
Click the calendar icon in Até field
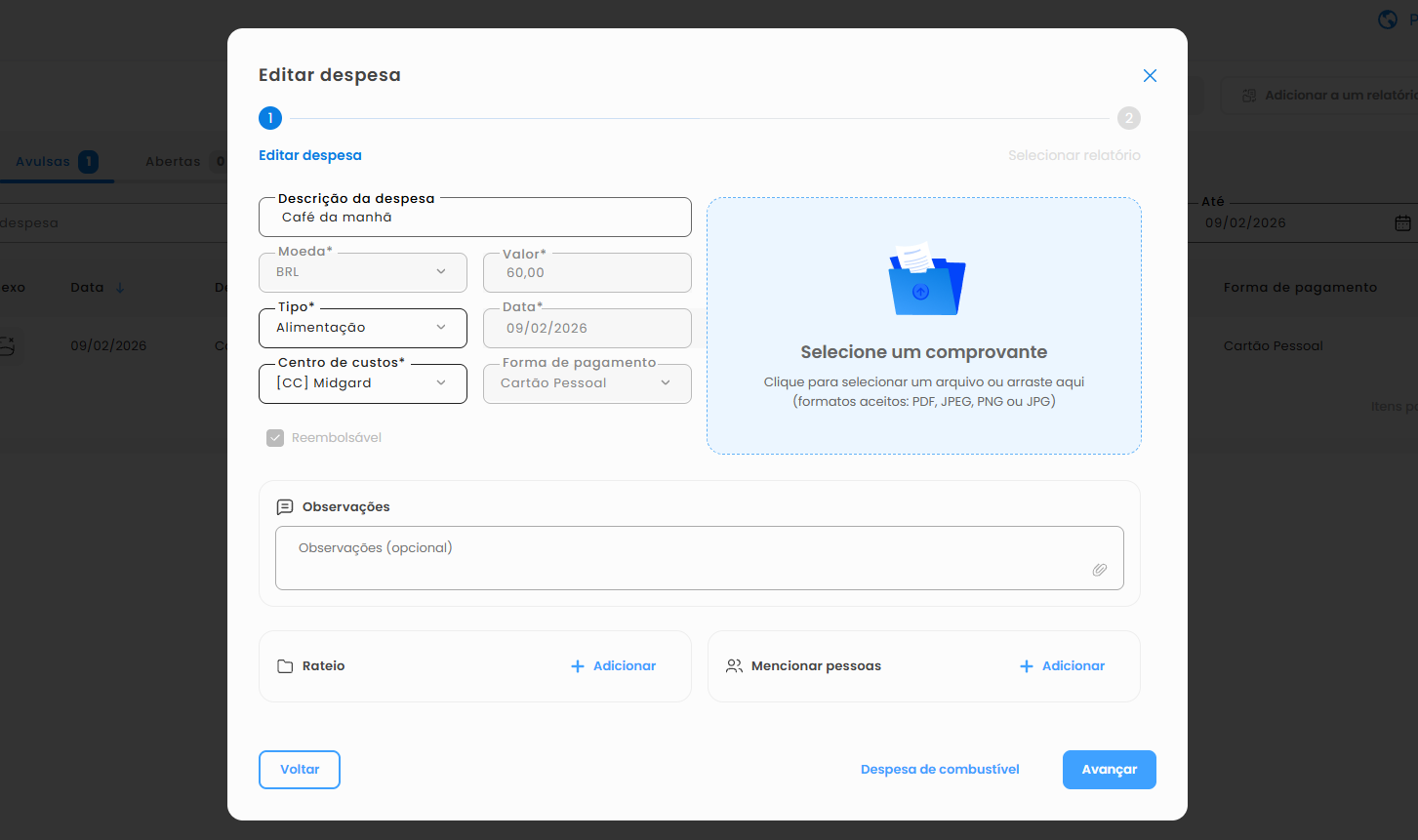tap(1402, 223)
